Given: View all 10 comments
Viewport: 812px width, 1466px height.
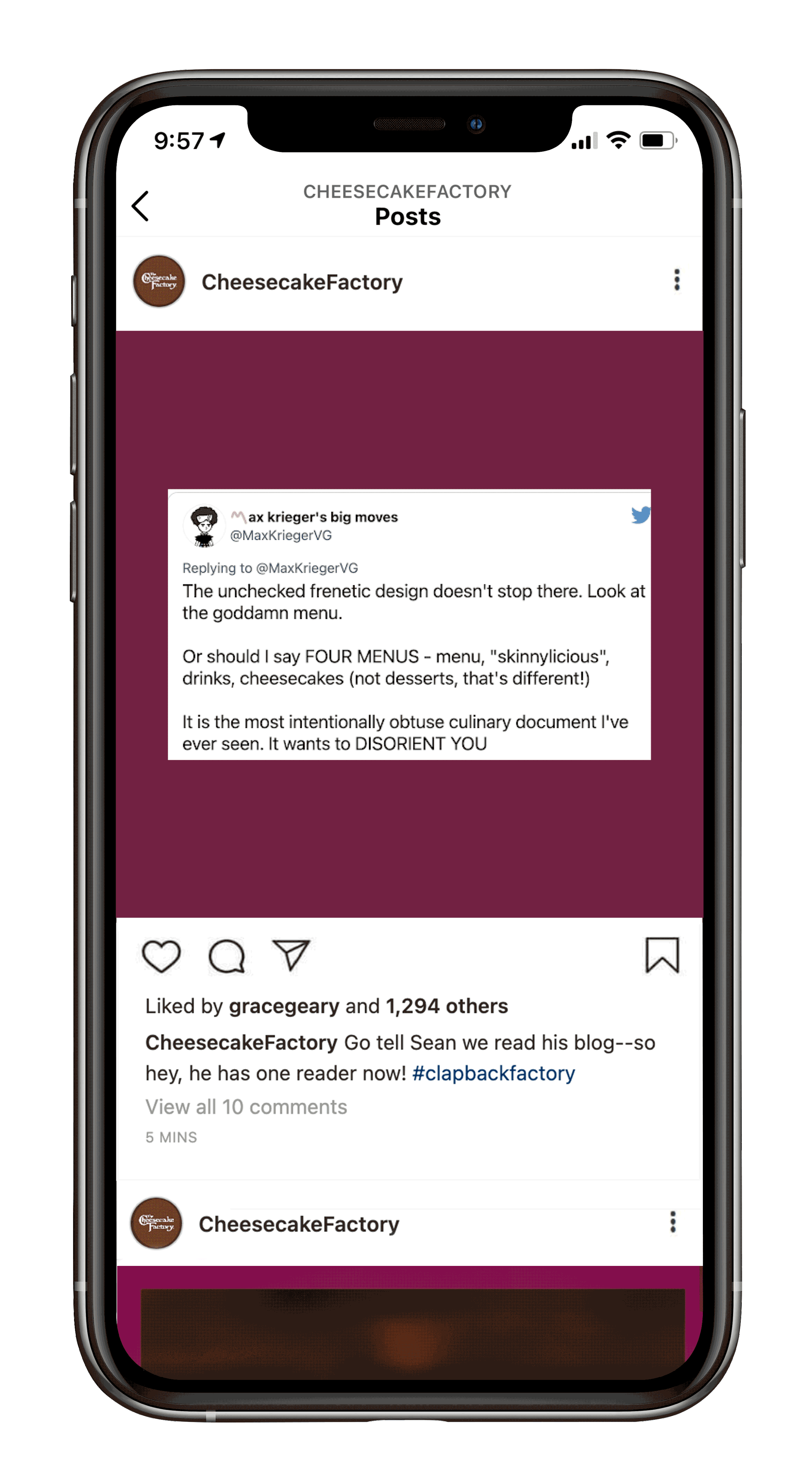Looking at the screenshot, I should [246, 1107].
